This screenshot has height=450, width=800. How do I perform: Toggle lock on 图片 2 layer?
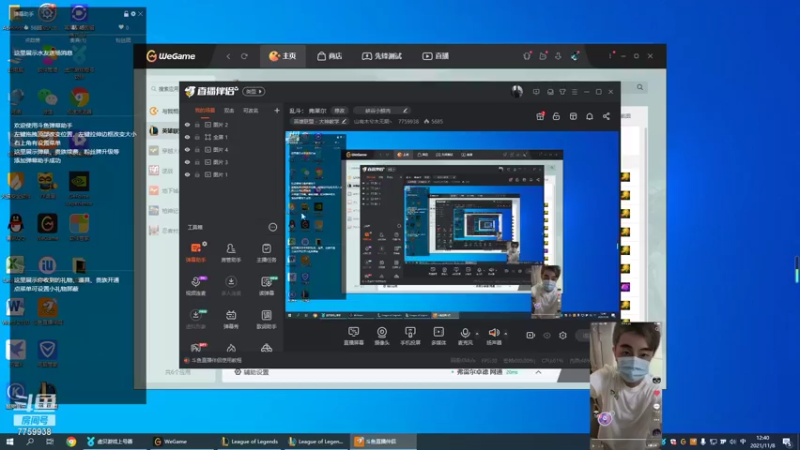pyautogui.click(x=197, y=124)
